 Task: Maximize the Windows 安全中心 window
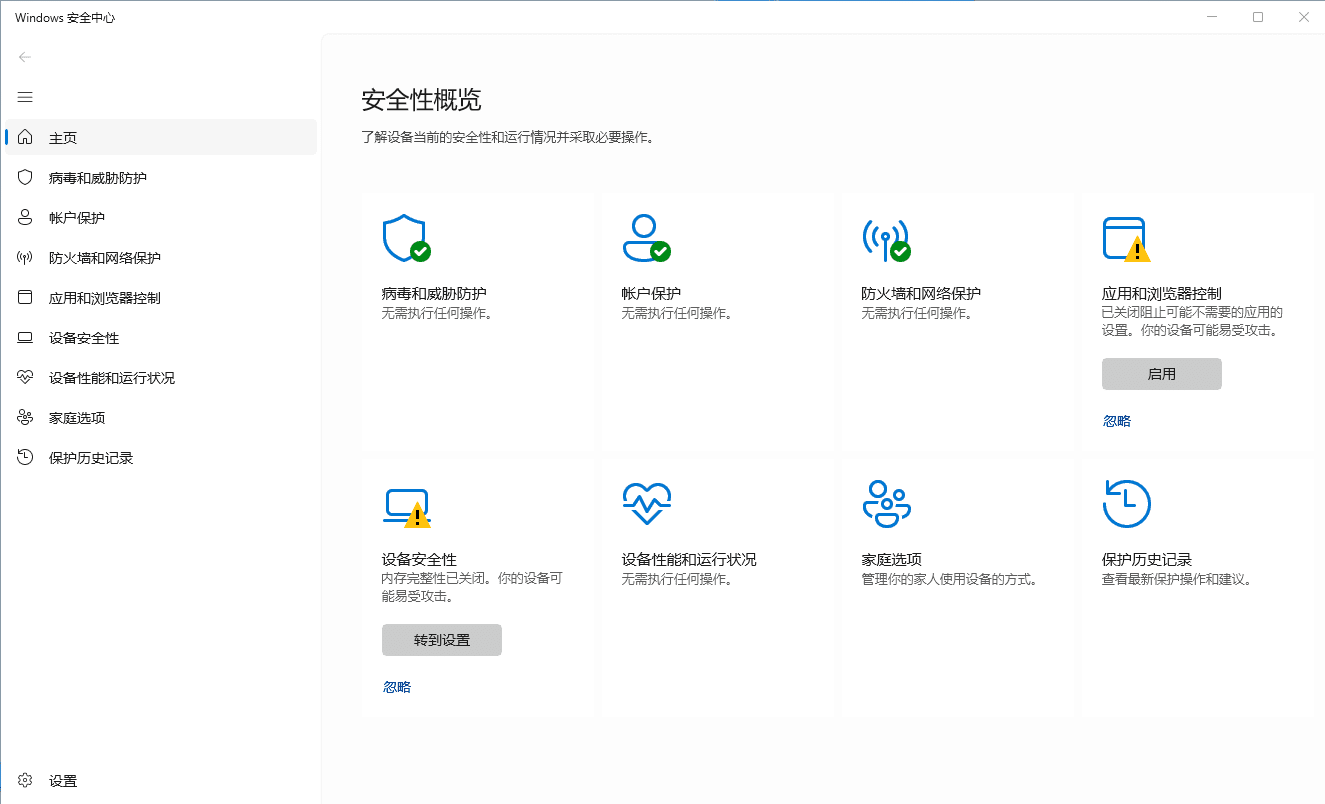1258,17
